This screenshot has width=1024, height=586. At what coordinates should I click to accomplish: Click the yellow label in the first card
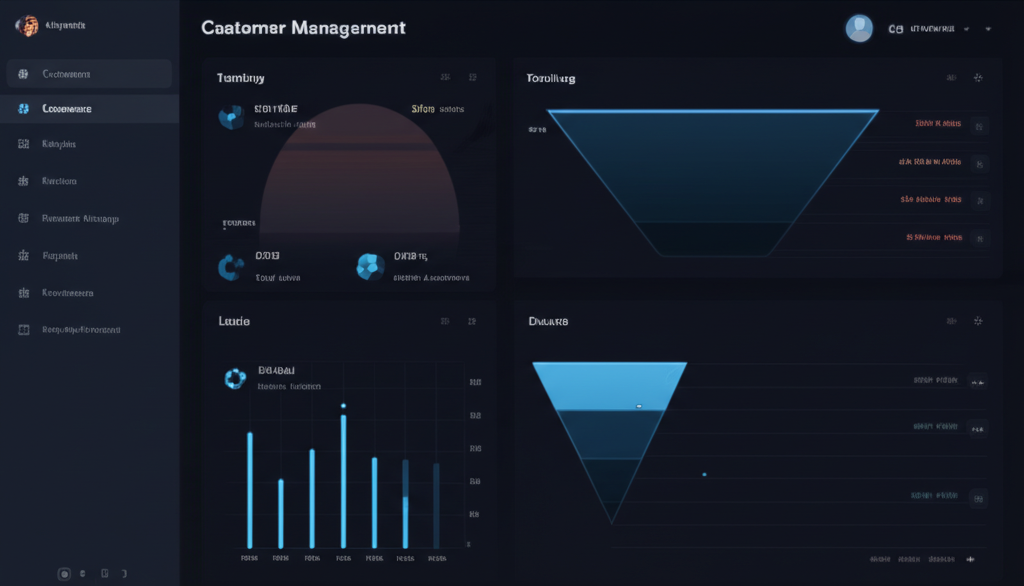423,109
